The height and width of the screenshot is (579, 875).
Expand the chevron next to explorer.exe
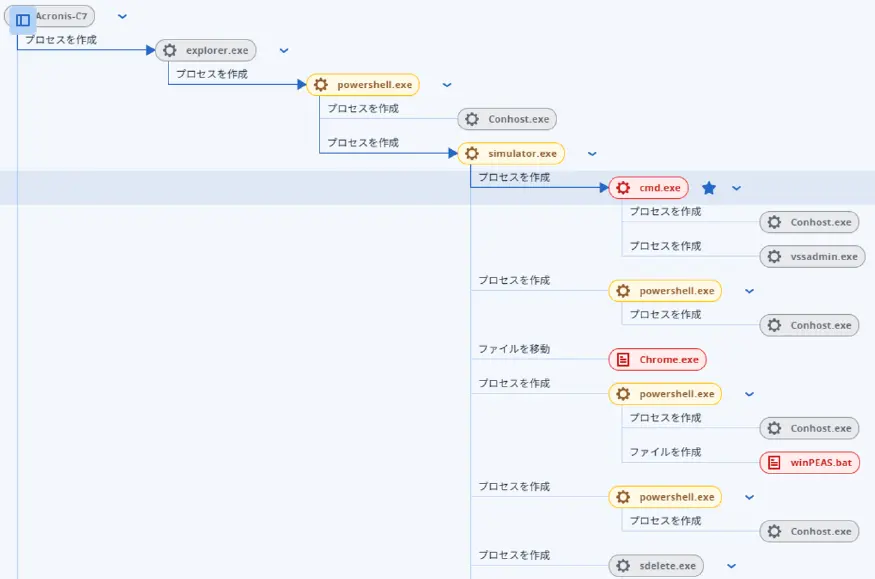pos(284,51)
